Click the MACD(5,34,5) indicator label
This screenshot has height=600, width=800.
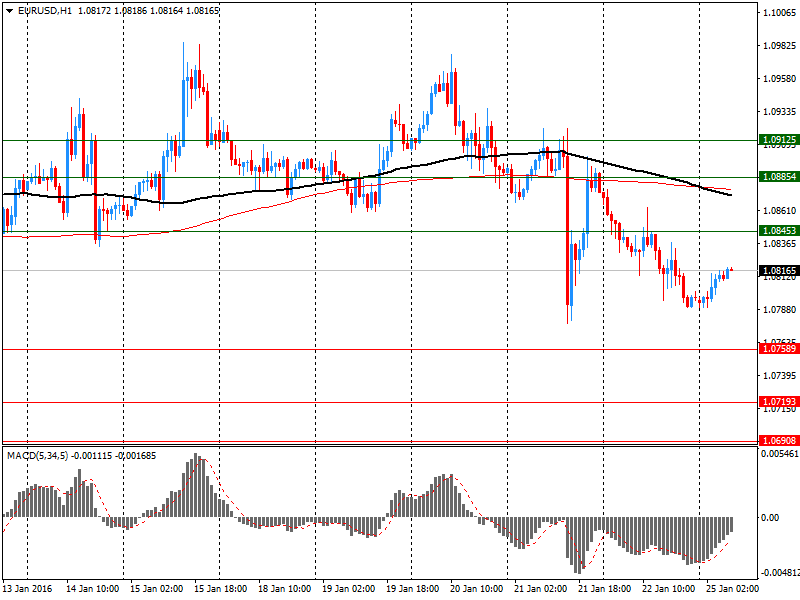click(37, 456)
